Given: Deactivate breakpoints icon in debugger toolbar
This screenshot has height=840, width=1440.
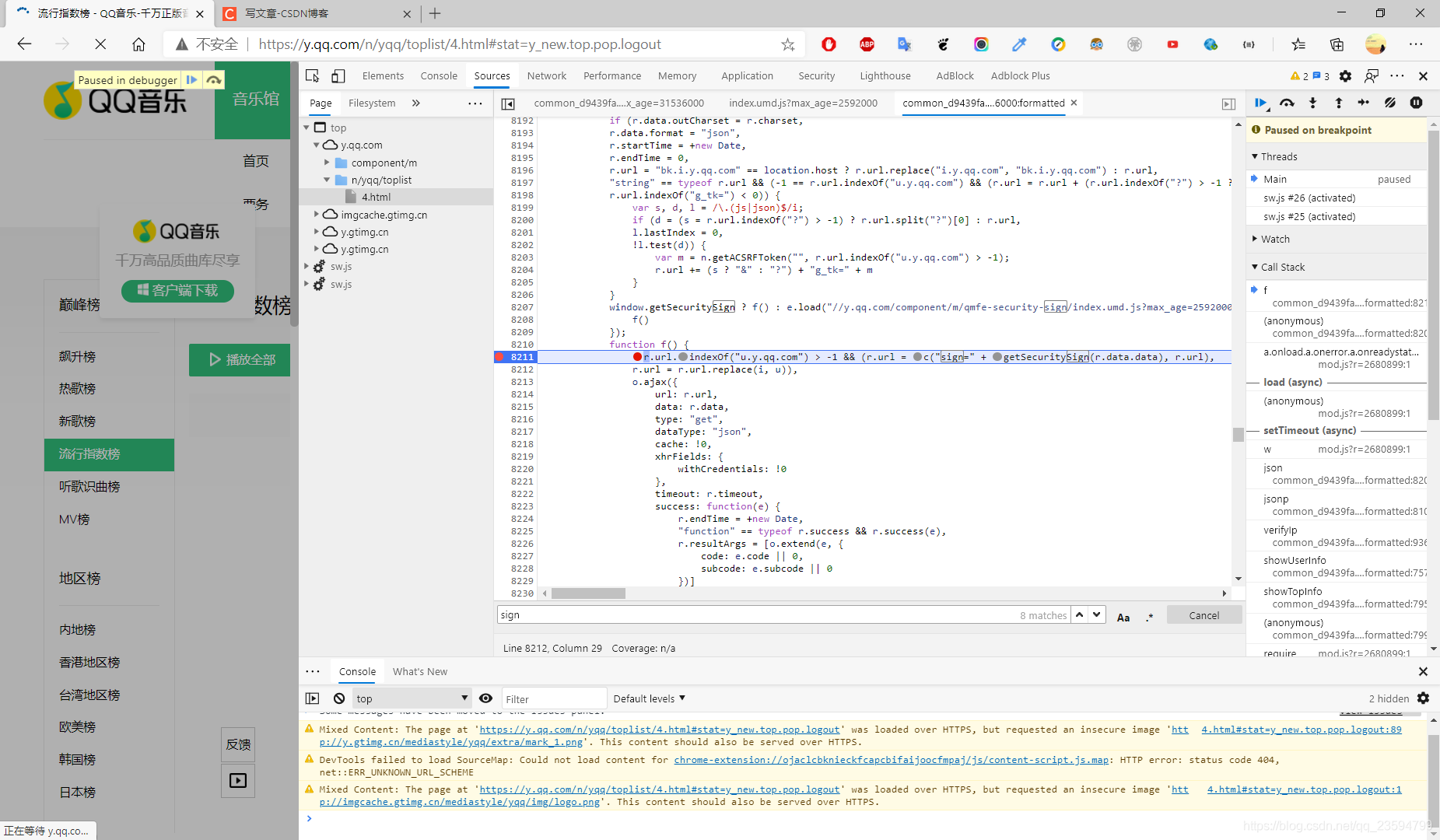Looking at the screenshot, I should point(1390,103).
